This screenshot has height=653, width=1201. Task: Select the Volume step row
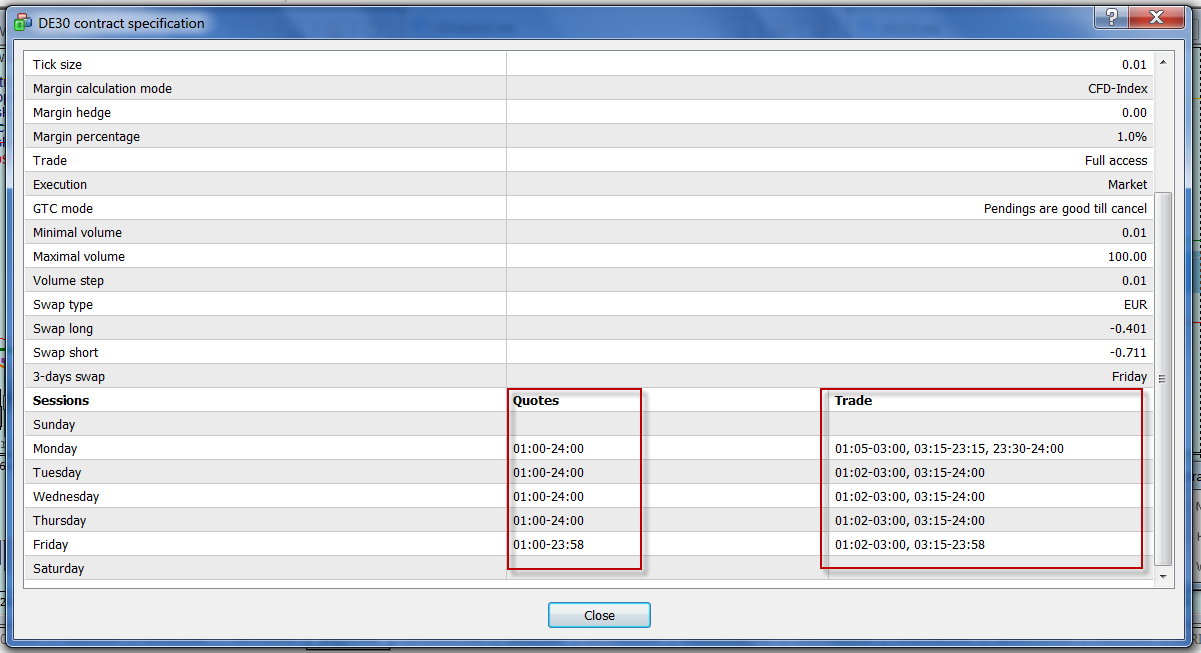(x=589, y=280)
